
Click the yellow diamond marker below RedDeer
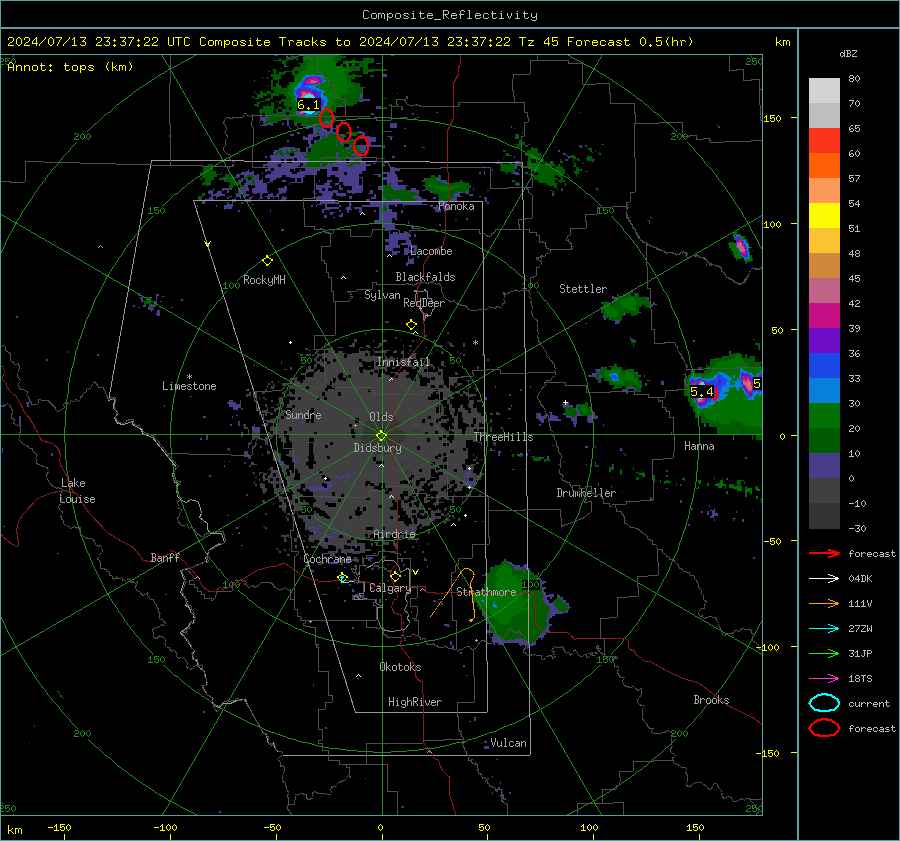point(411,325)
